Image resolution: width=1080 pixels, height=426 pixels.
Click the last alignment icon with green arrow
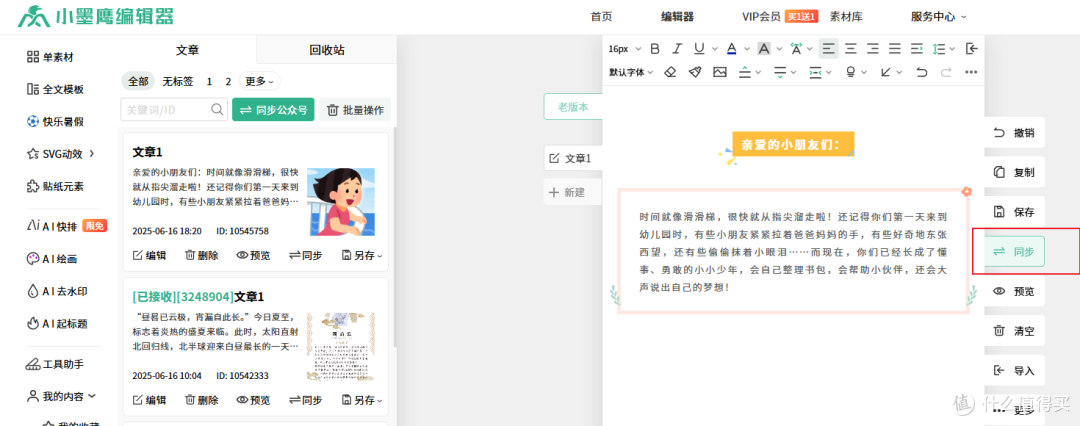point(917,48)
